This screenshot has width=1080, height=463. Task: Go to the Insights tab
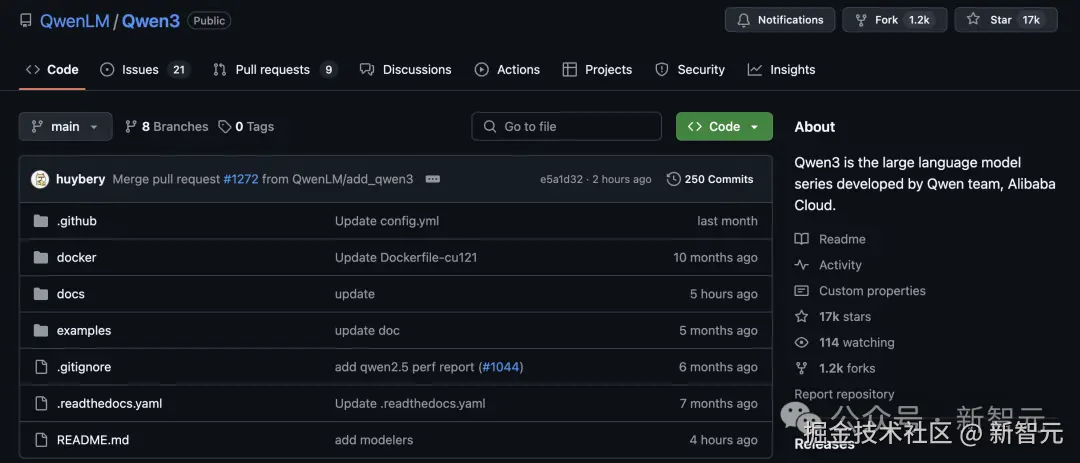pos(792,70)
